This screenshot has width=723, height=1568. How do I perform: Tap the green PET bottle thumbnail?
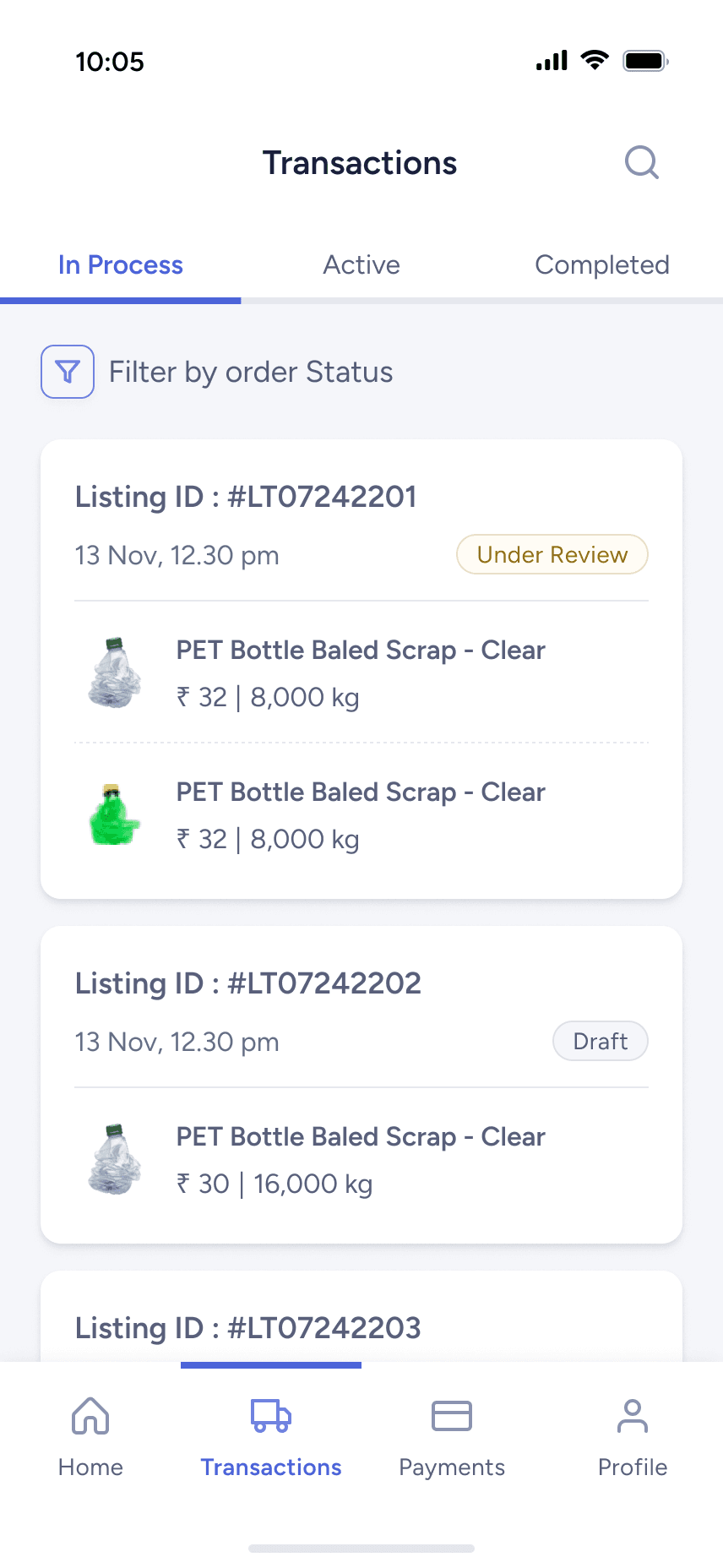pyautogui.click(x=114, y=815)
